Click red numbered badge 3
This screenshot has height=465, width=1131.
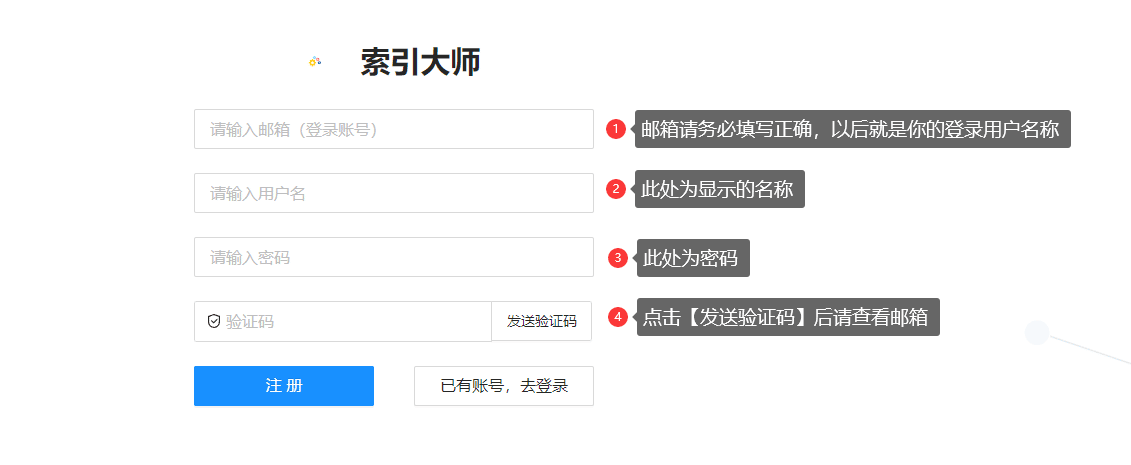(618, 257)
